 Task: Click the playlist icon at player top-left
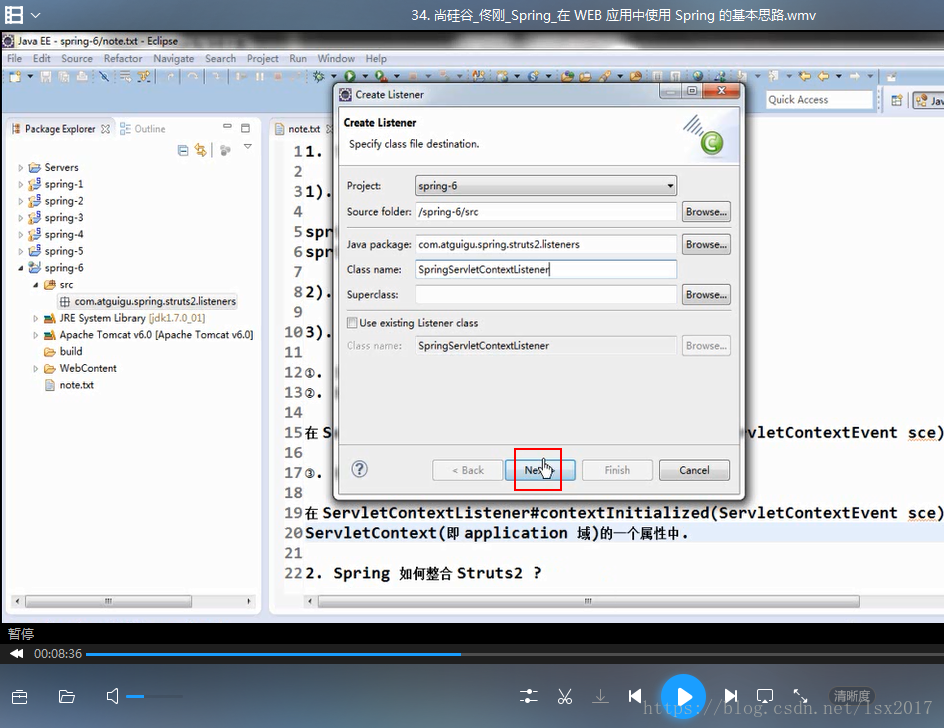pyautogui.click(x=14, y=14)
